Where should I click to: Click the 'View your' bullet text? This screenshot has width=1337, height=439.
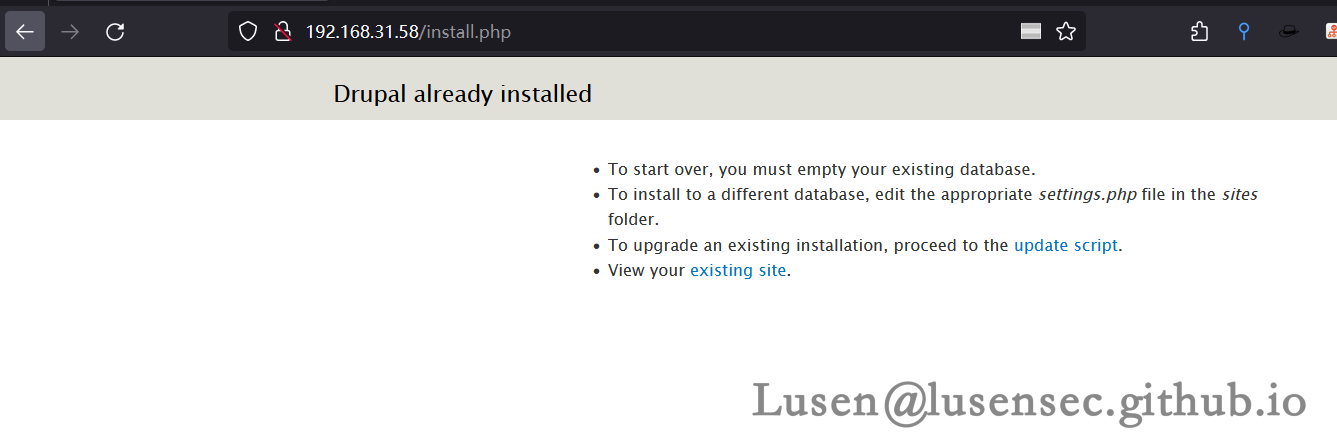click(646, 270)
